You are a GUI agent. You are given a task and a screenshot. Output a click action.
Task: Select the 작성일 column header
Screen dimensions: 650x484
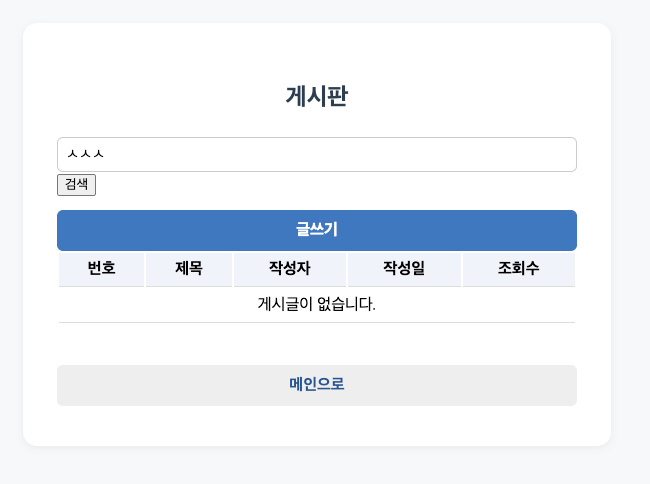tap(404, 269)
